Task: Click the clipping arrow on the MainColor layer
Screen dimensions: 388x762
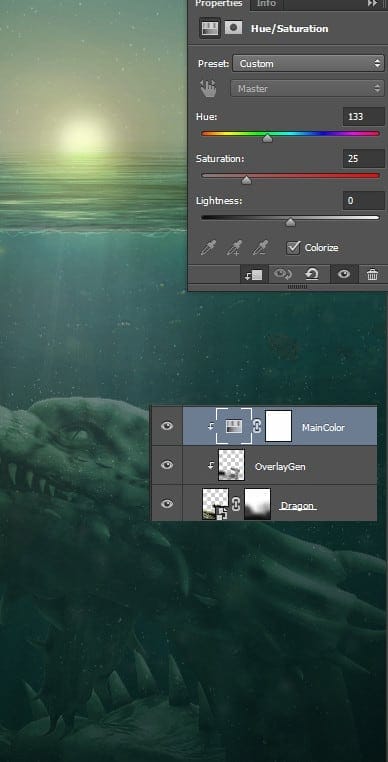Action: (211, 426)
